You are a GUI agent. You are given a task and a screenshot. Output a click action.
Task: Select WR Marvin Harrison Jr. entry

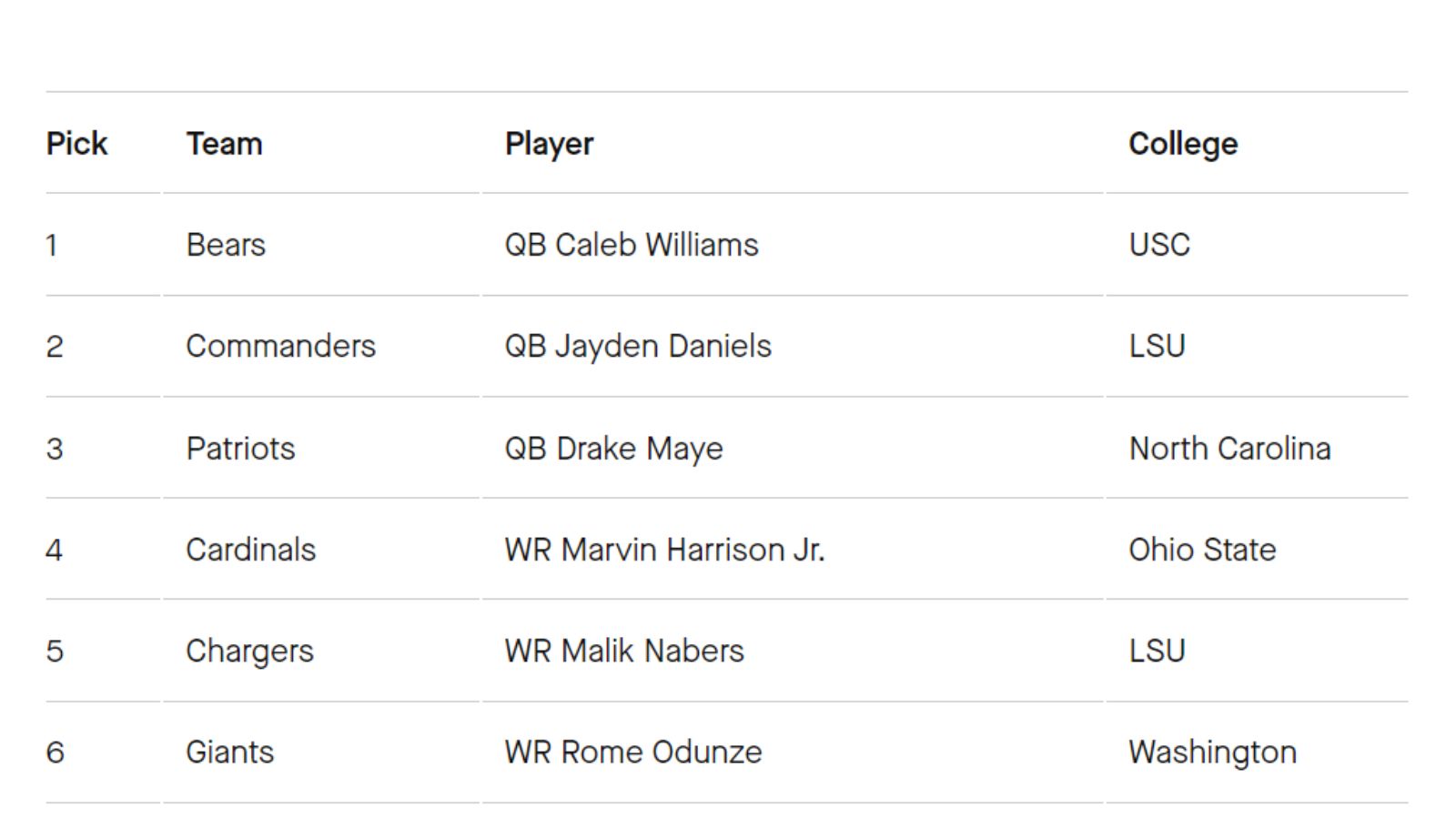click(x=664, y=550)
